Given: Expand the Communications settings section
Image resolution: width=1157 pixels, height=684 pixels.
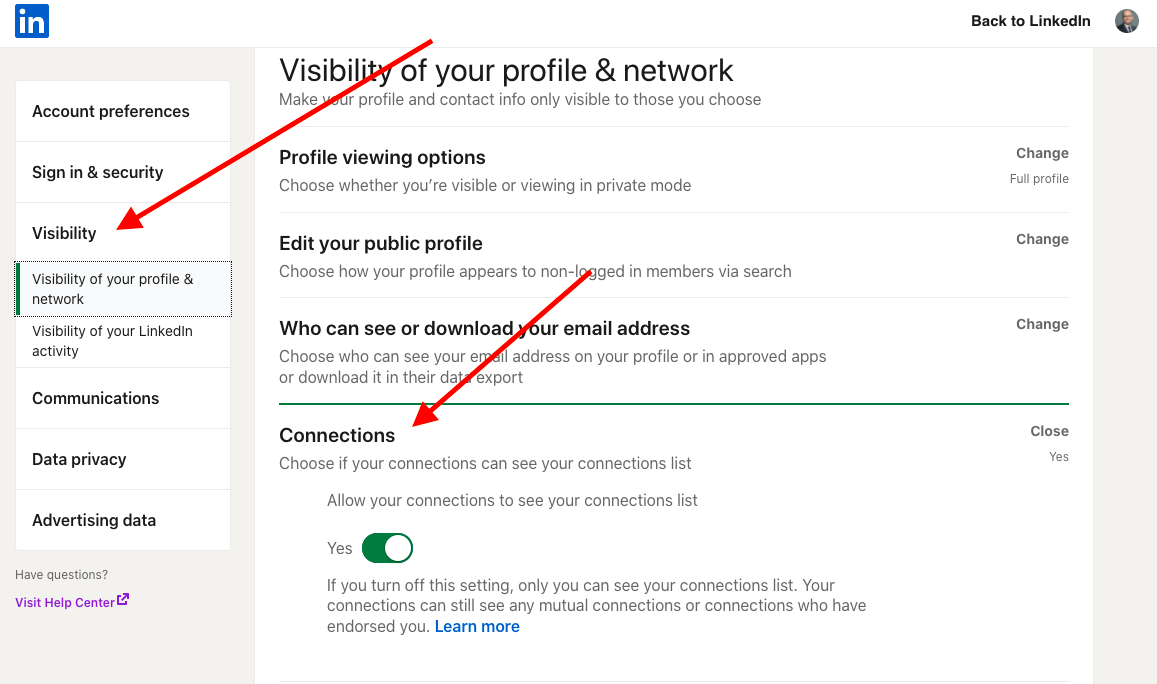Looking at the screenshot, I should (x=95, y=398).
